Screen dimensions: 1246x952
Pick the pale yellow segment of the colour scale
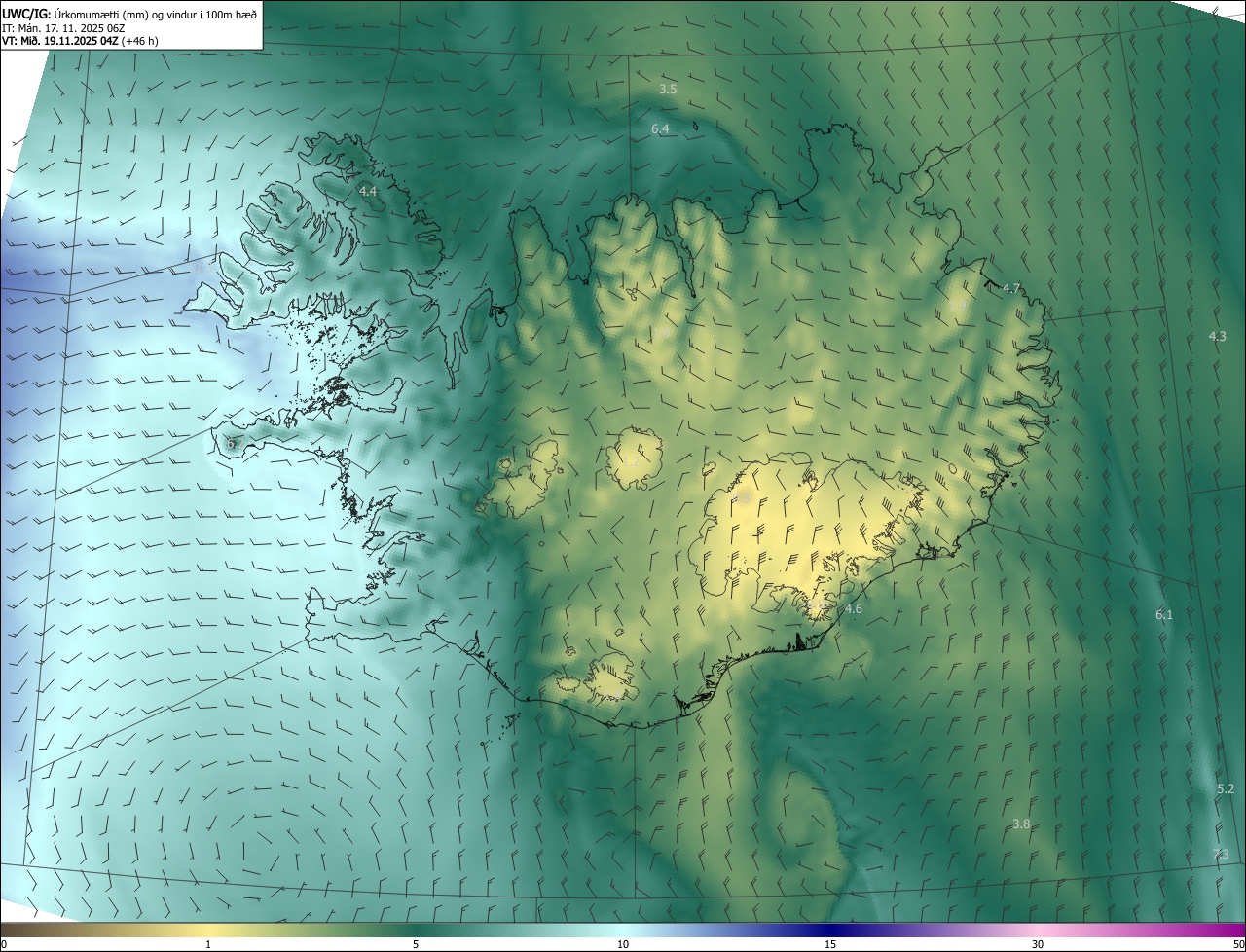tap(208, 930)
